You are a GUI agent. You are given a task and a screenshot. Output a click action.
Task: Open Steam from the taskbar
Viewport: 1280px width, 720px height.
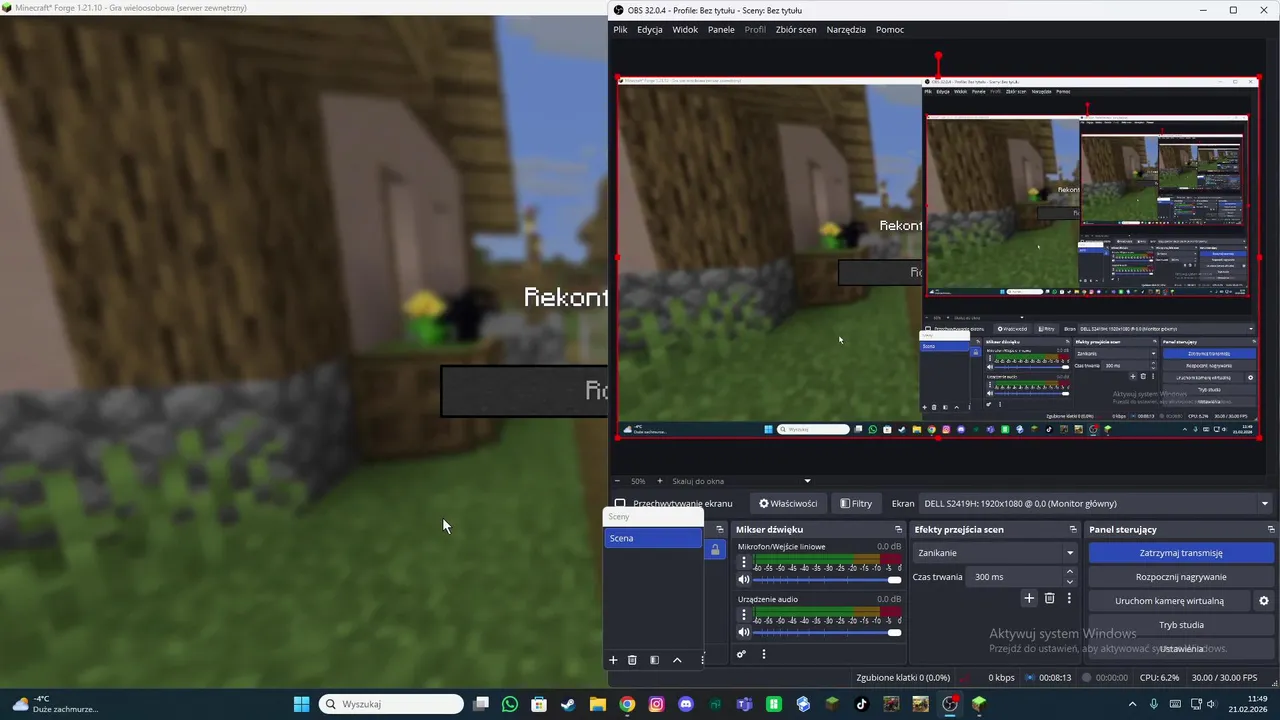pyautogui.click(x=568, y=704)
